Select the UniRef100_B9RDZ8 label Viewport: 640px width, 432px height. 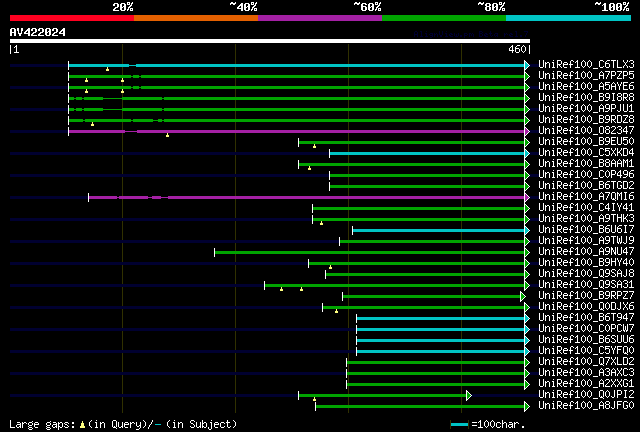click(x=586, y=120)
